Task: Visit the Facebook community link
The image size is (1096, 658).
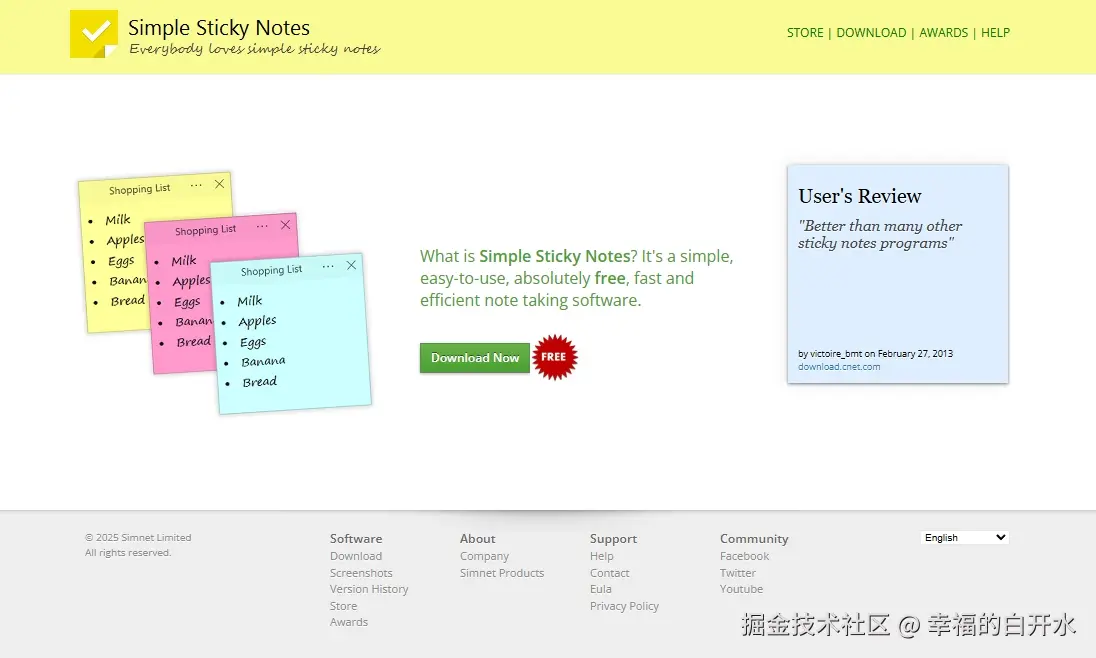Action: click(x=745, y=556)
